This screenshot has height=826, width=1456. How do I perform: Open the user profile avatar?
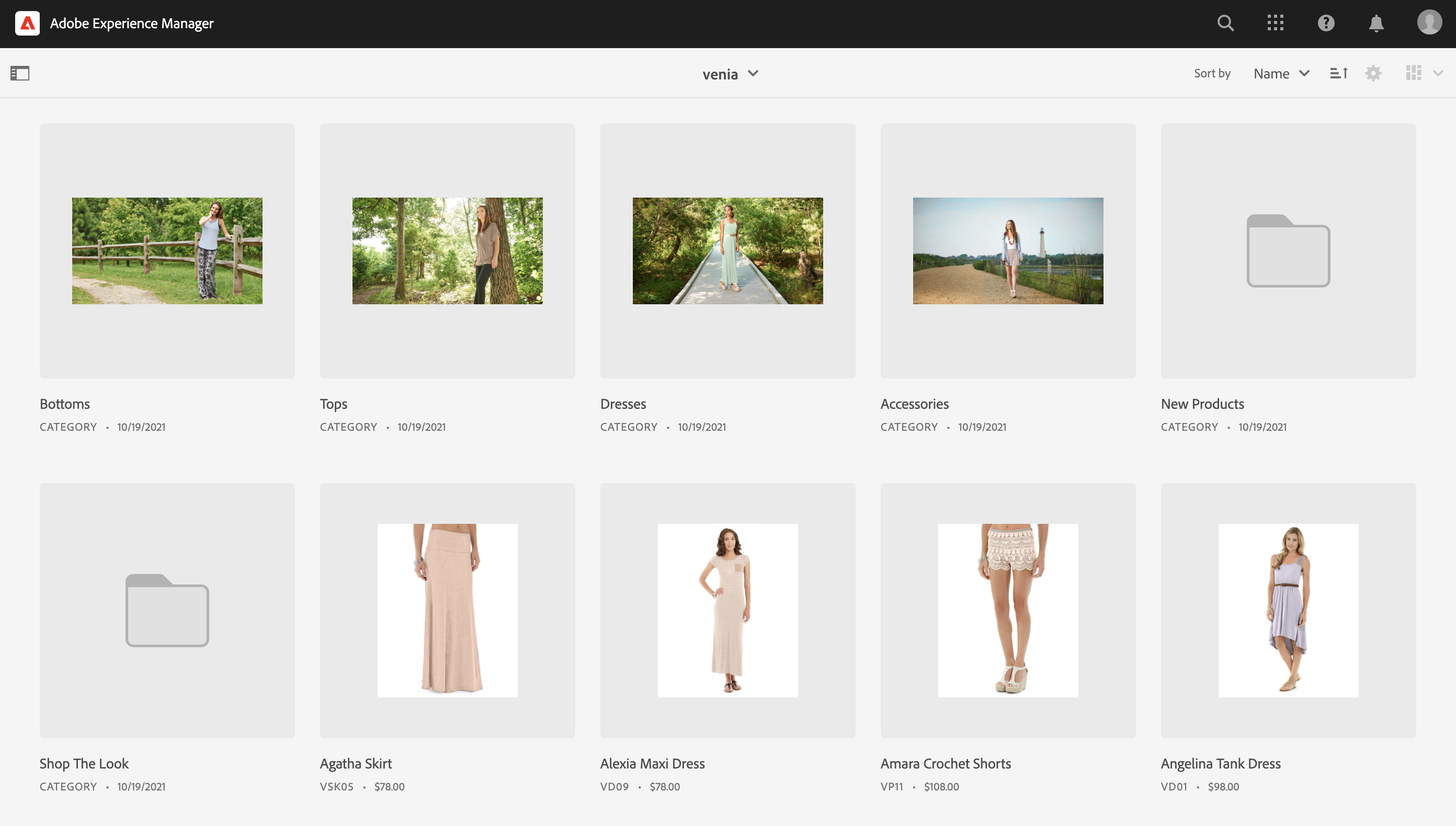coord(1429,22)
